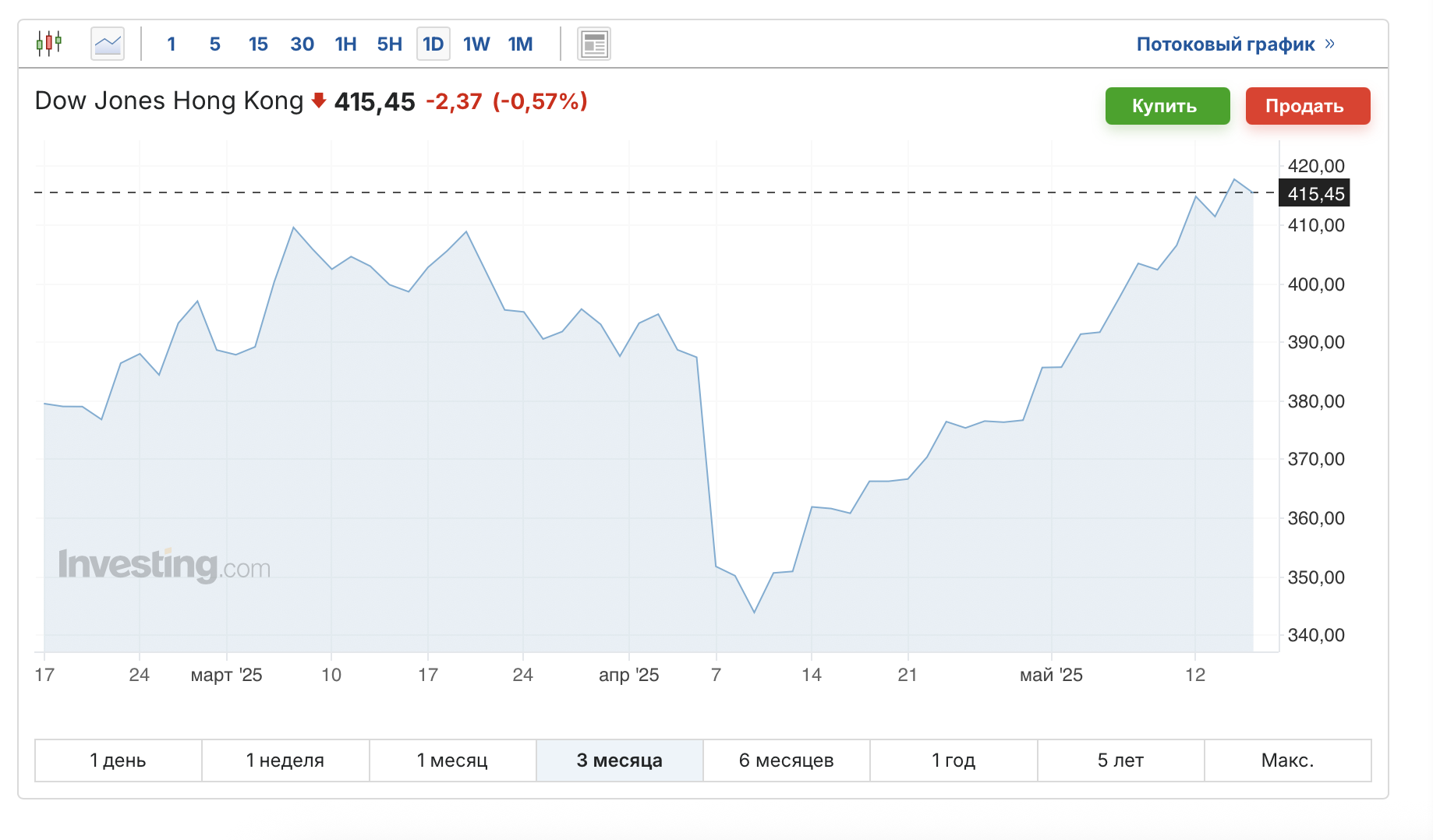The image size is (1433, 840).
Task: Select the 1D daily interval
Action: 433,44
